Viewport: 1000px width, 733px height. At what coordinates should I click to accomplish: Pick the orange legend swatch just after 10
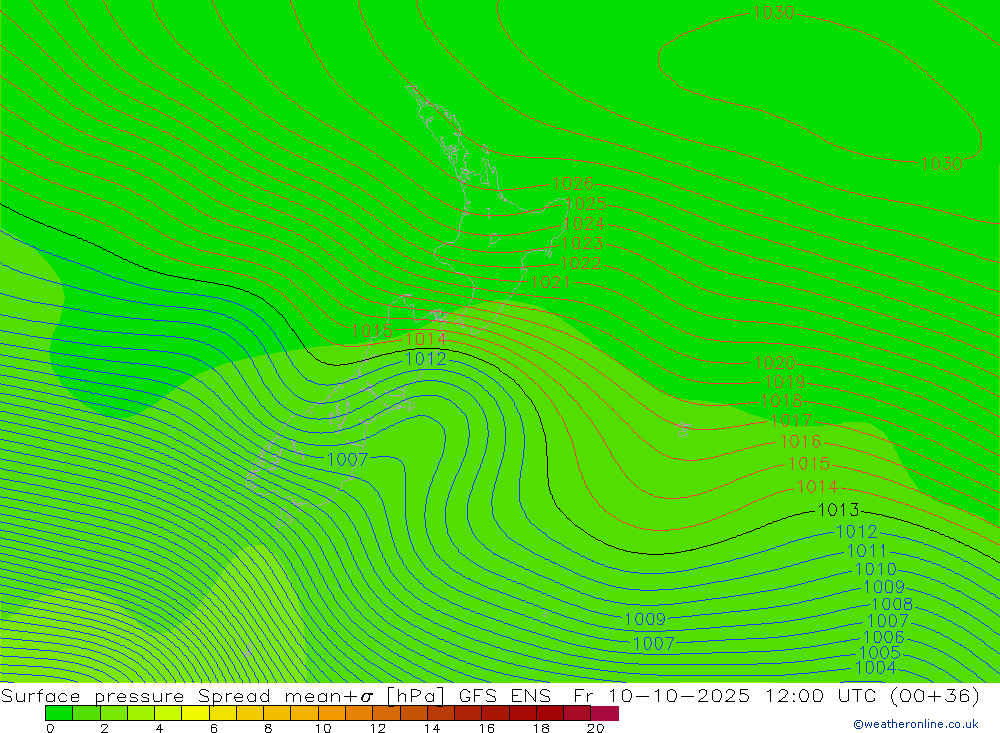[x=332, y=713]
